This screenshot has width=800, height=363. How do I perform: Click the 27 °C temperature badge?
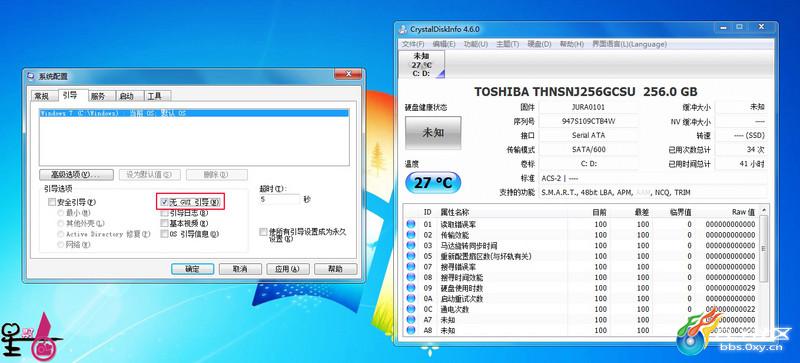[x=433, y=183]
